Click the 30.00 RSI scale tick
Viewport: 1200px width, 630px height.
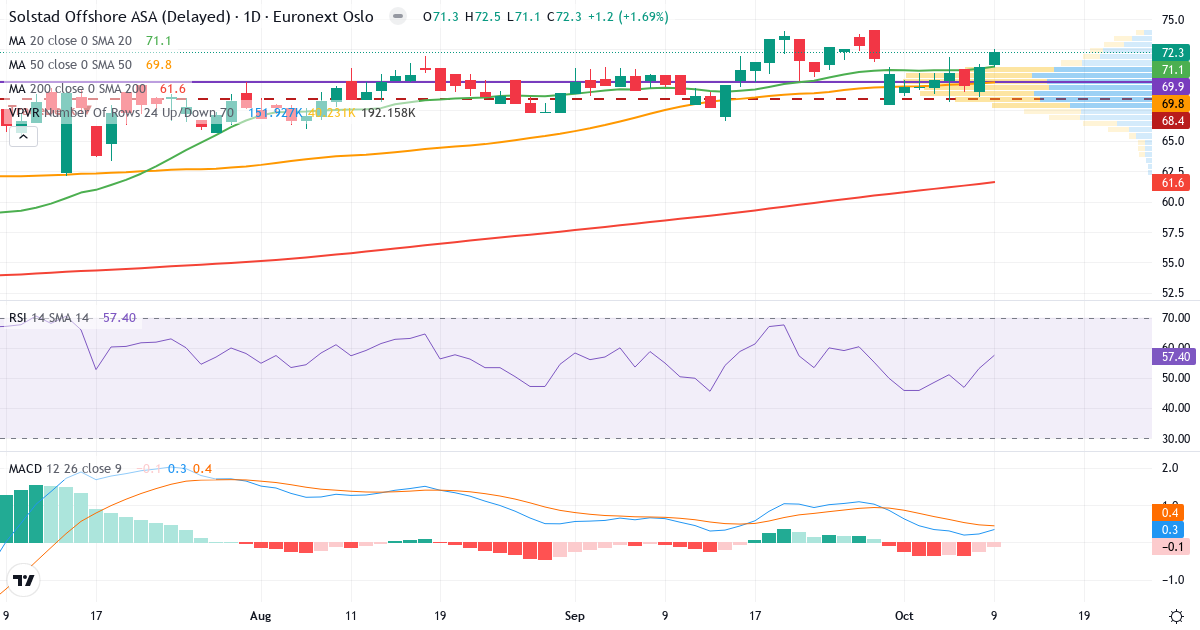[x=1174, y=438]
